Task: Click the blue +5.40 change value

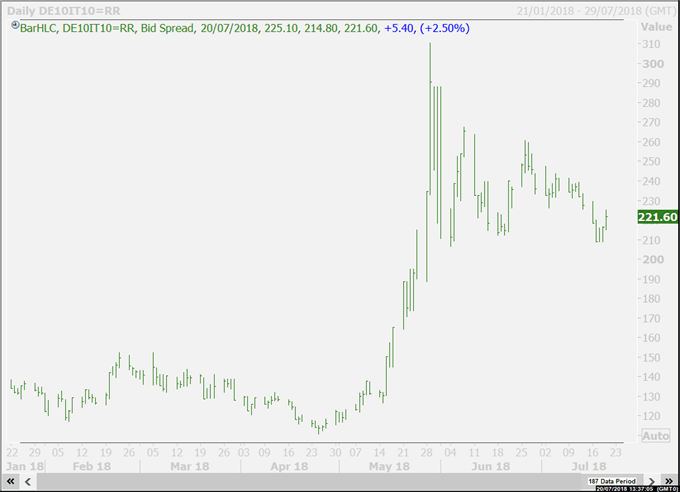Action: [399, 29]
